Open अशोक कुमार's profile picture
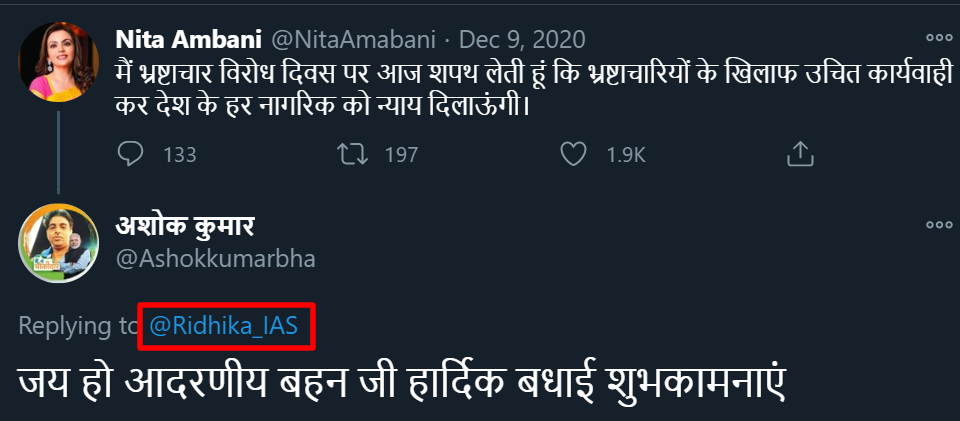 coord(59,243)
